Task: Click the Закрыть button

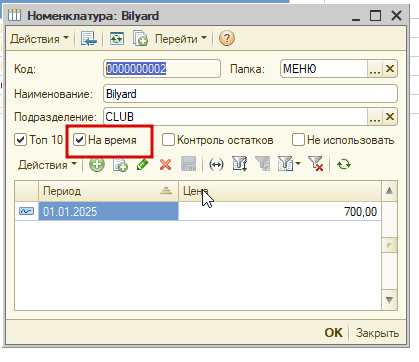Action: click(x=377, y=333)
